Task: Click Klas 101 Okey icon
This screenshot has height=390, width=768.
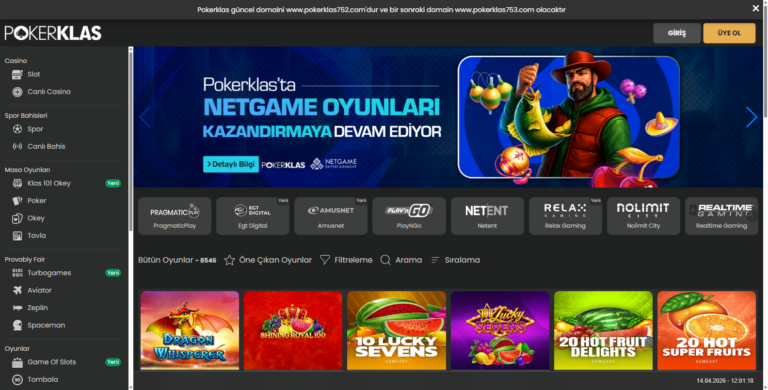Action: 17,183
